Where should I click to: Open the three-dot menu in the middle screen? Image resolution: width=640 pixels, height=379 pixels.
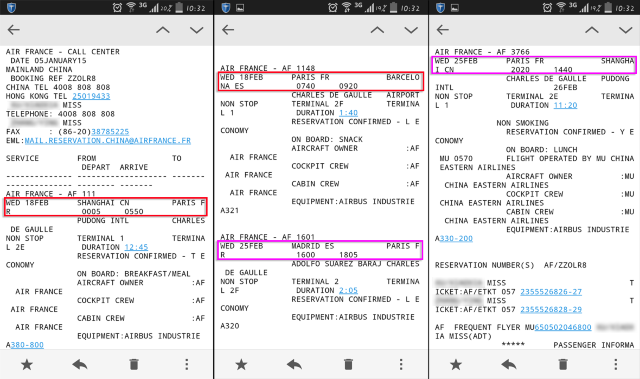[x=401, y=364]
